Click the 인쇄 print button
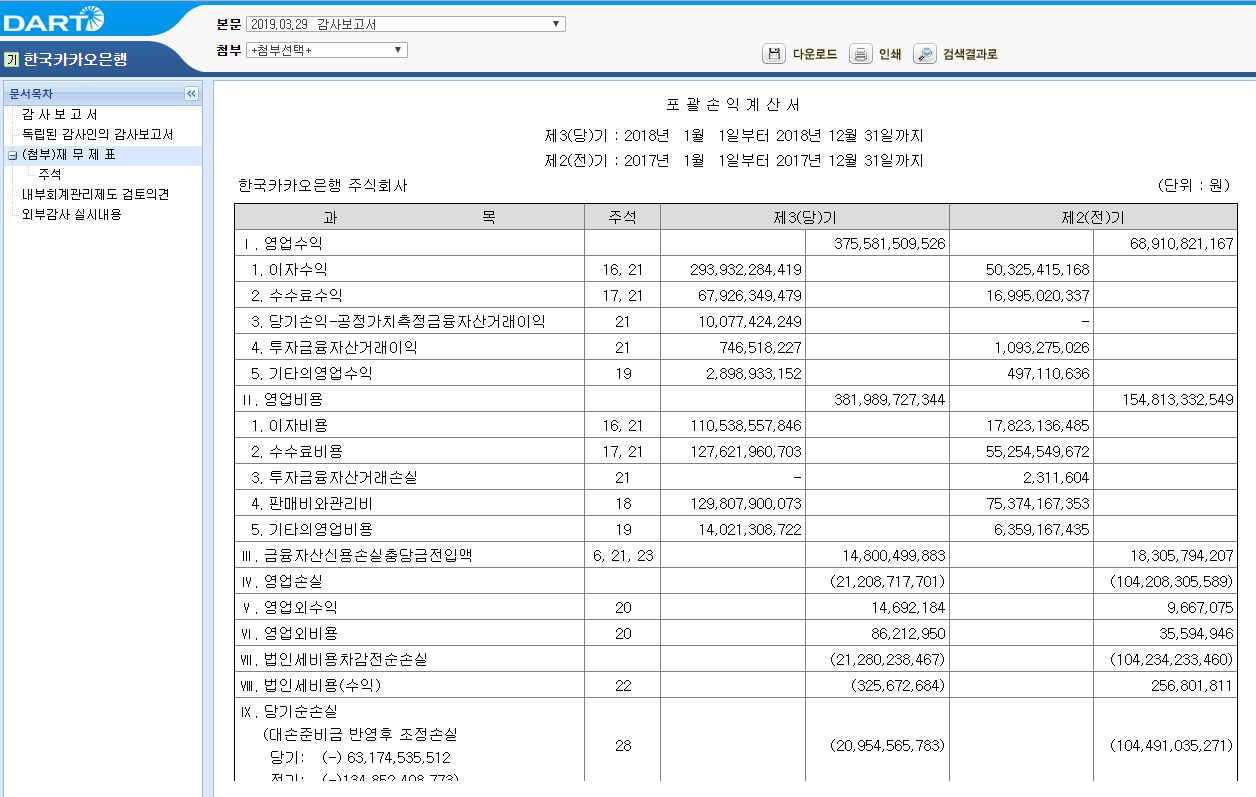Viewport: 1256px width, 797px height. 890,55
